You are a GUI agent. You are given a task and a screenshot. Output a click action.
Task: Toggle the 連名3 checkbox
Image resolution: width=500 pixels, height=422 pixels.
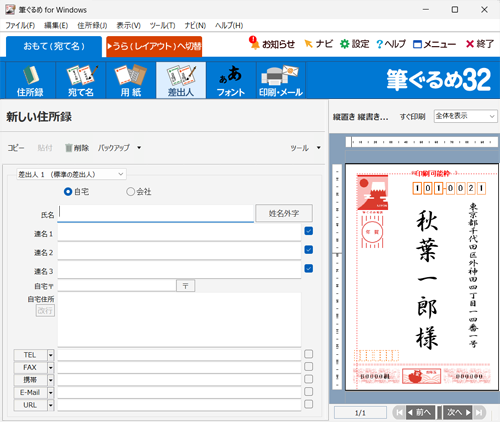pyautogui.click(x=309, y=268)
